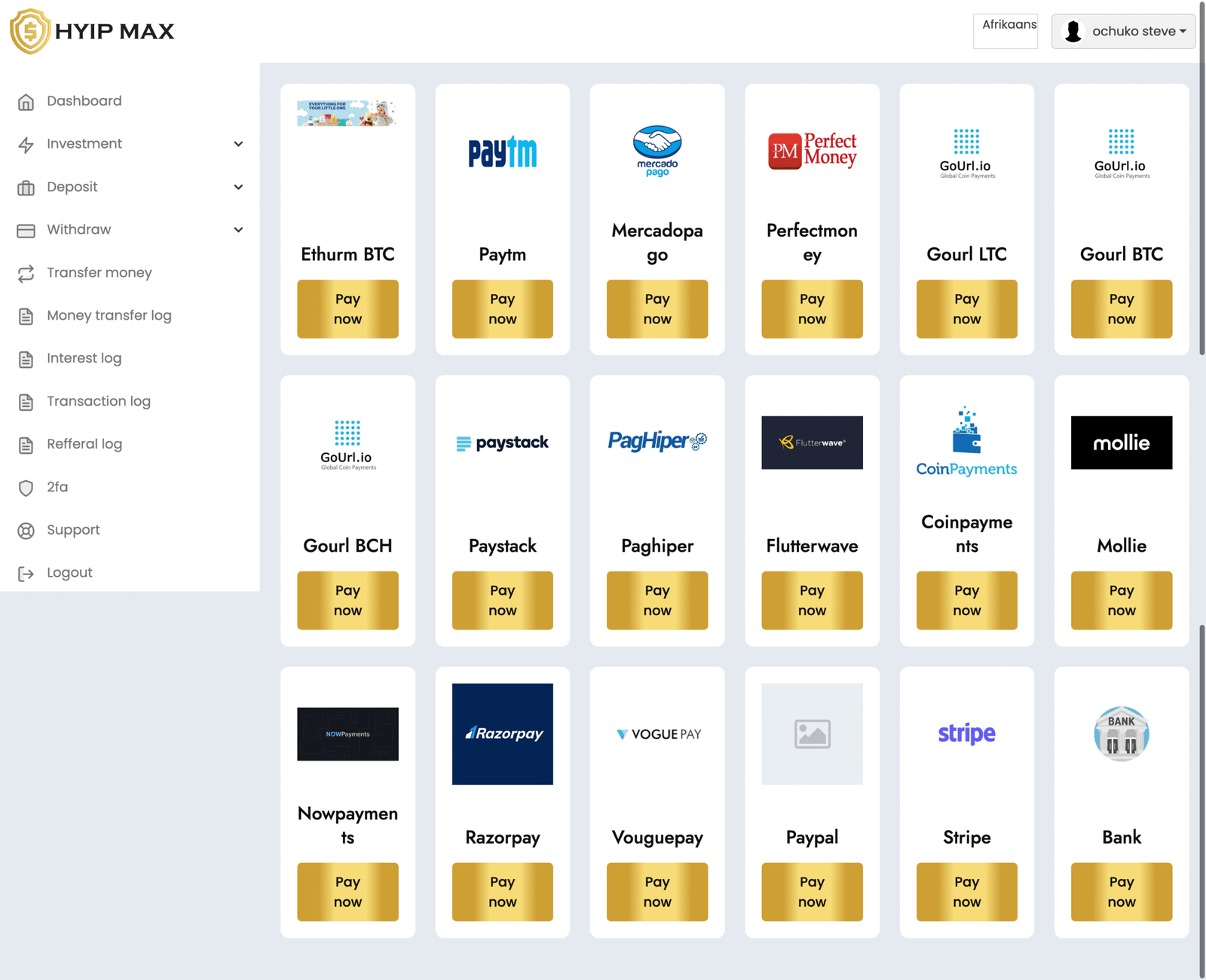This screenshot has width=1206, height=980.
Task: Click the Dashboard home icon
Action: (x=26, y=102)
